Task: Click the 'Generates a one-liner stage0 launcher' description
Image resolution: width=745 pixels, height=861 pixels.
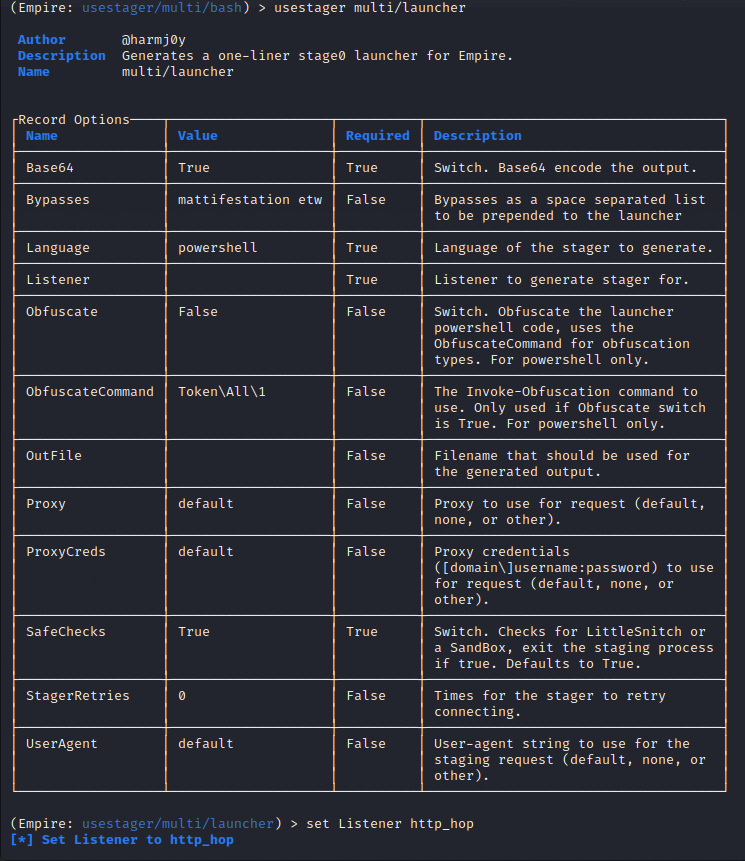Action: click(317, 56)
